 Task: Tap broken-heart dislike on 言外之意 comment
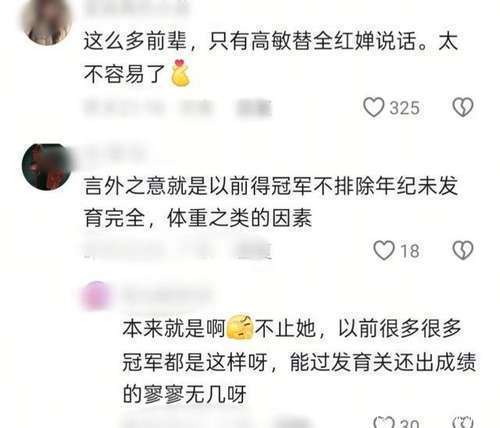(x=463, y=250)
